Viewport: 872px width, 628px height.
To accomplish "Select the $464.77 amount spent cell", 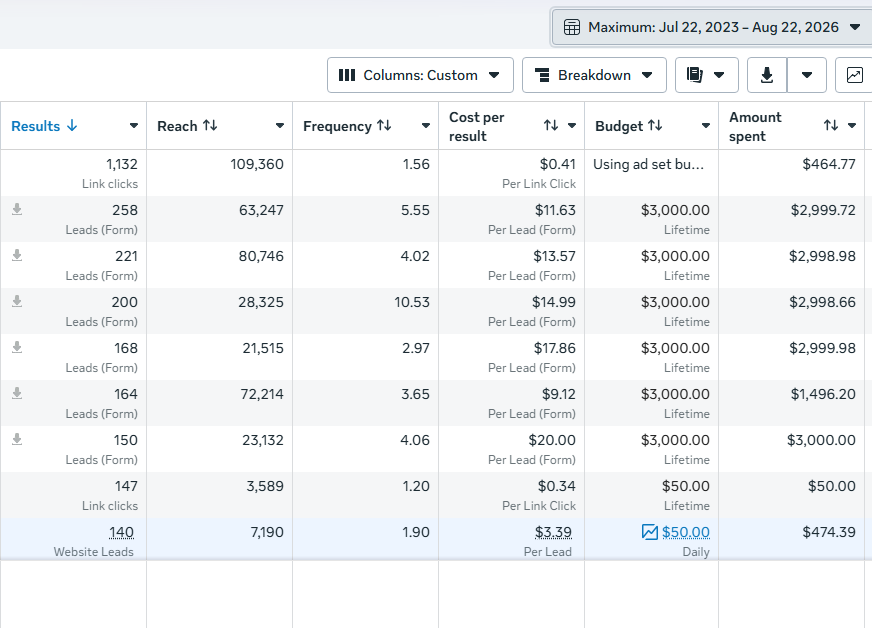I will pos(791,173).
